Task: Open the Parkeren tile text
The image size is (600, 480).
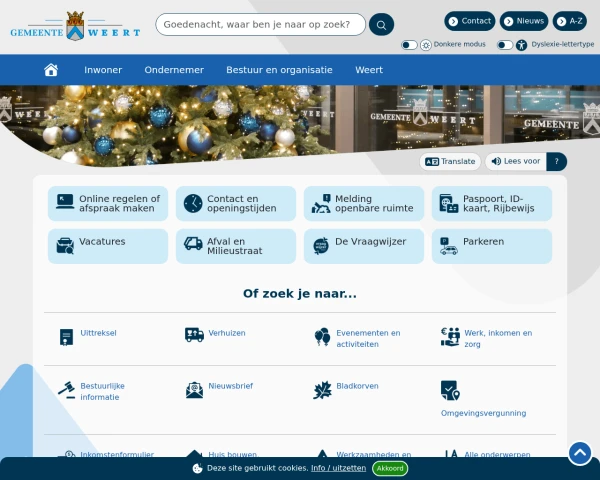Action: [483, 242]
